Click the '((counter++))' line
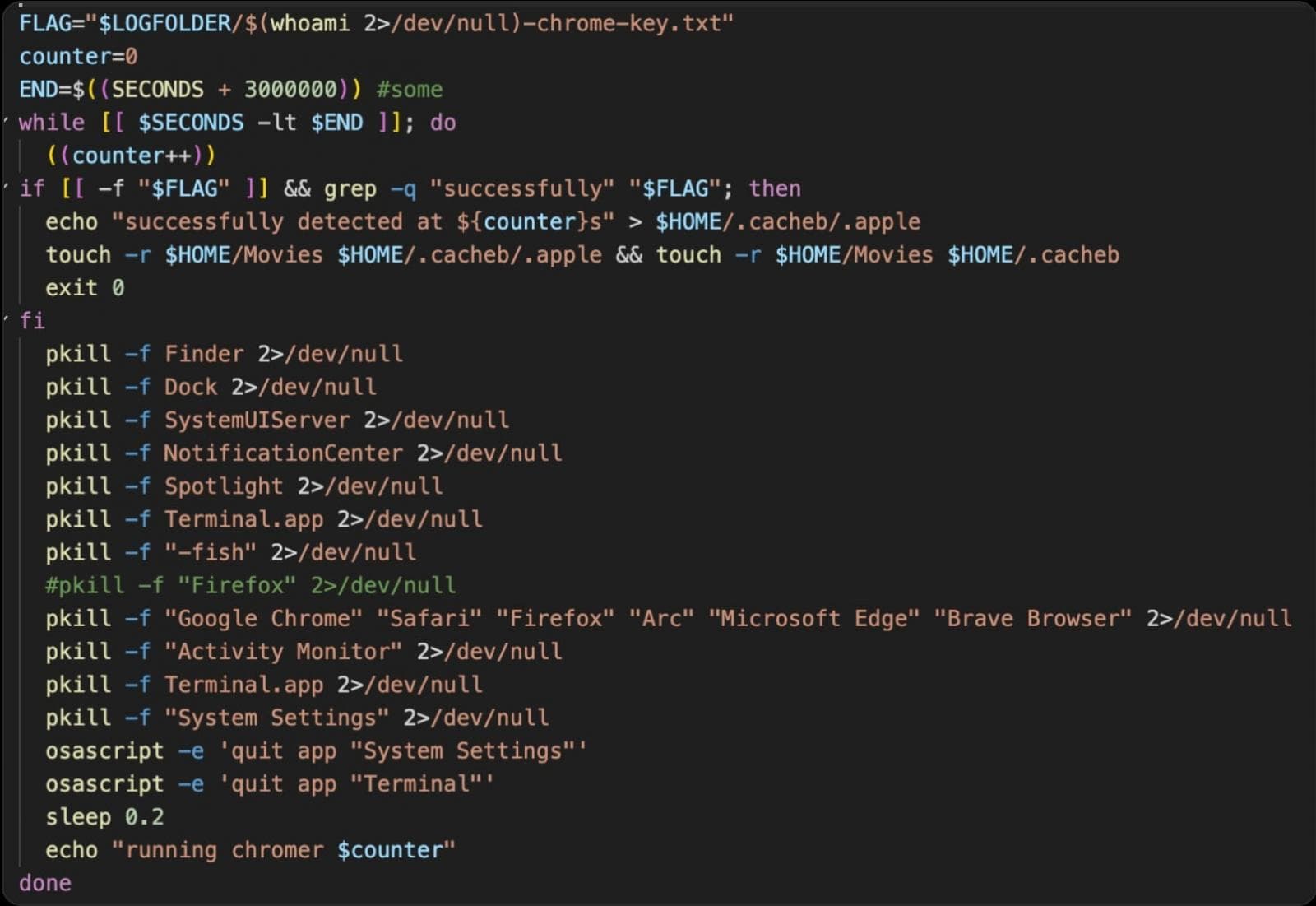The height and width of the screenshot is (906, 1316). click(131, 156)
